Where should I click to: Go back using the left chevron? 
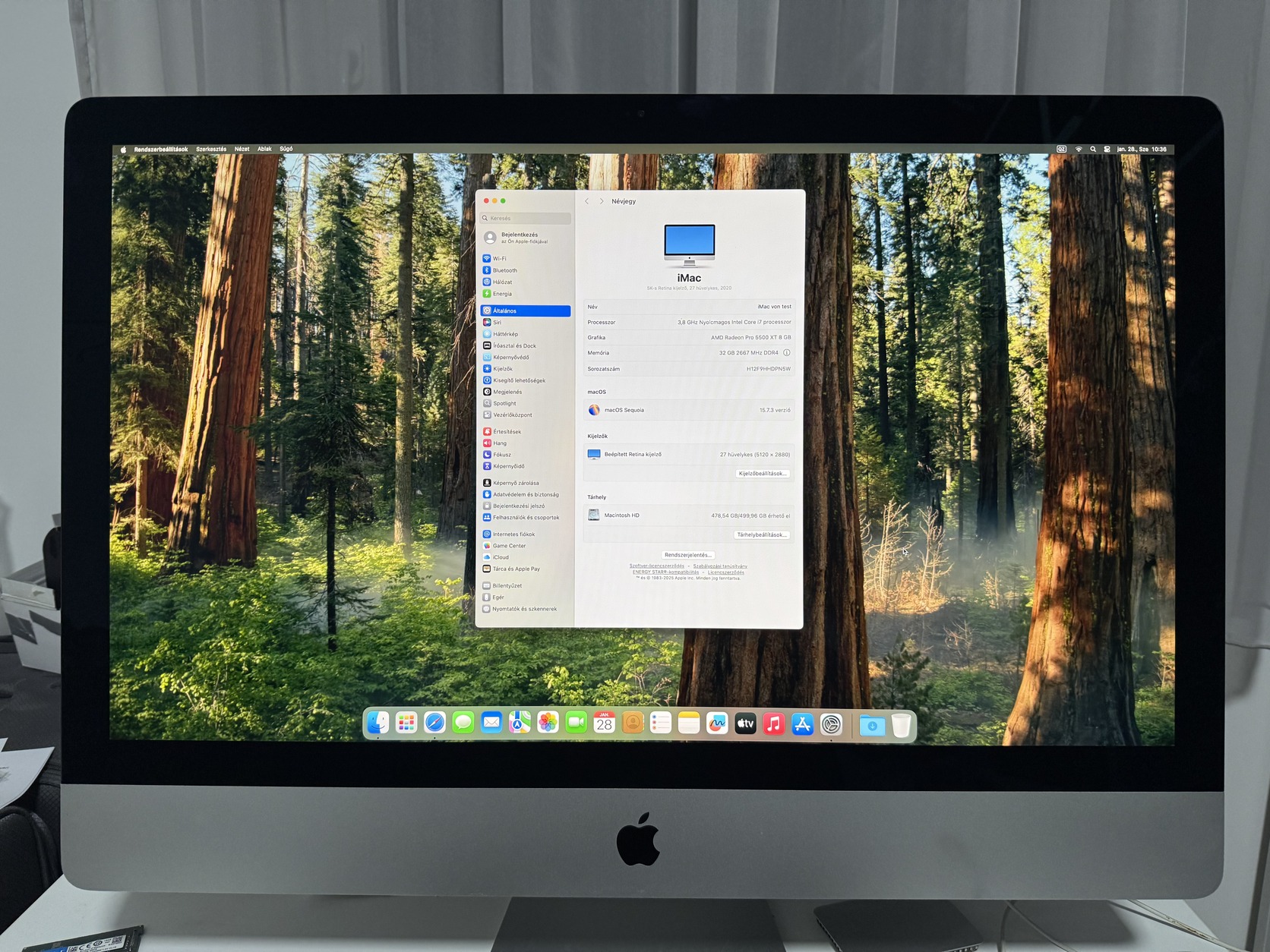pyautogui.click(x=587, y=201)
